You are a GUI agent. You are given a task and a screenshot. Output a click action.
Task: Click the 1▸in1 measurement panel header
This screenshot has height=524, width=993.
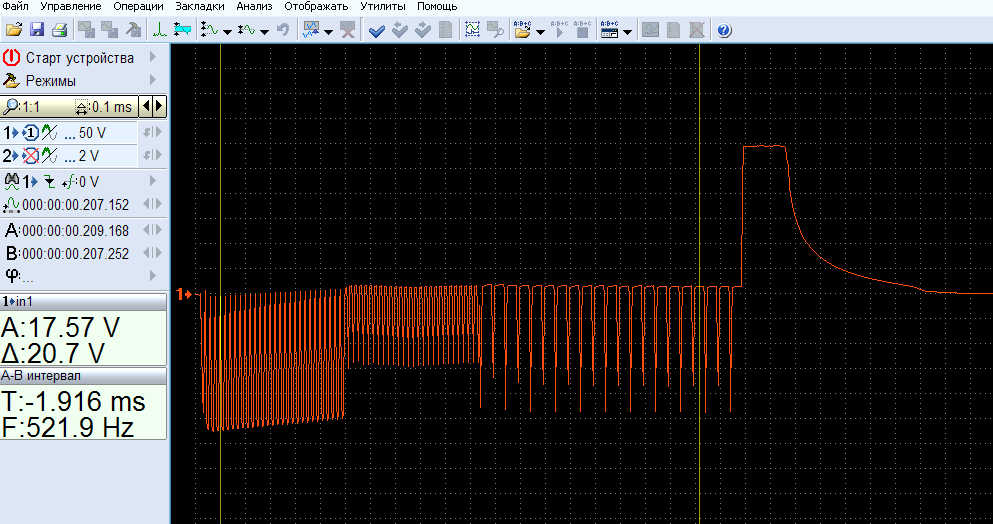tap(84, 302)
